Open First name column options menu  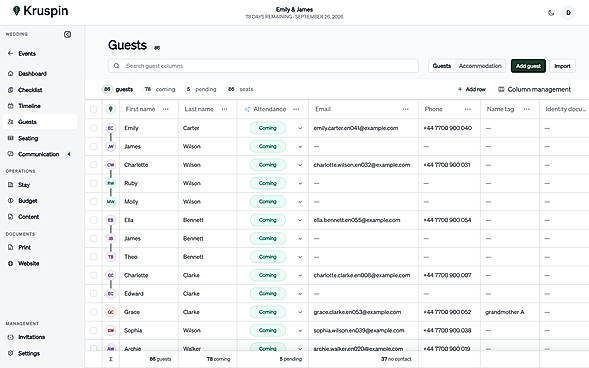(166, 109)
